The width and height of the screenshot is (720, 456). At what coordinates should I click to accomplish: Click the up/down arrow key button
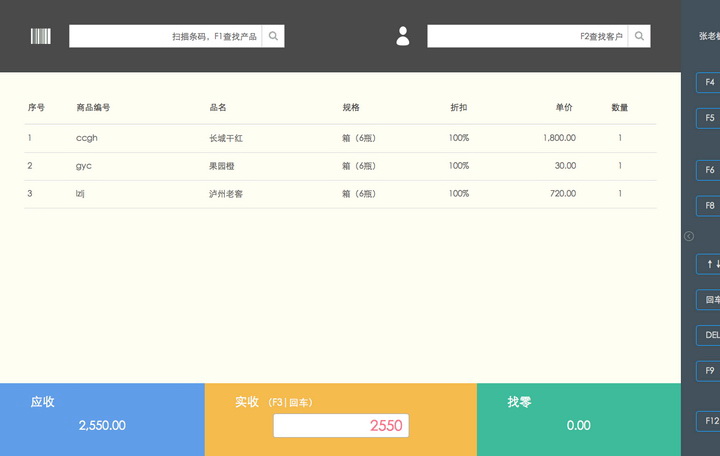(x=709, y=264)
